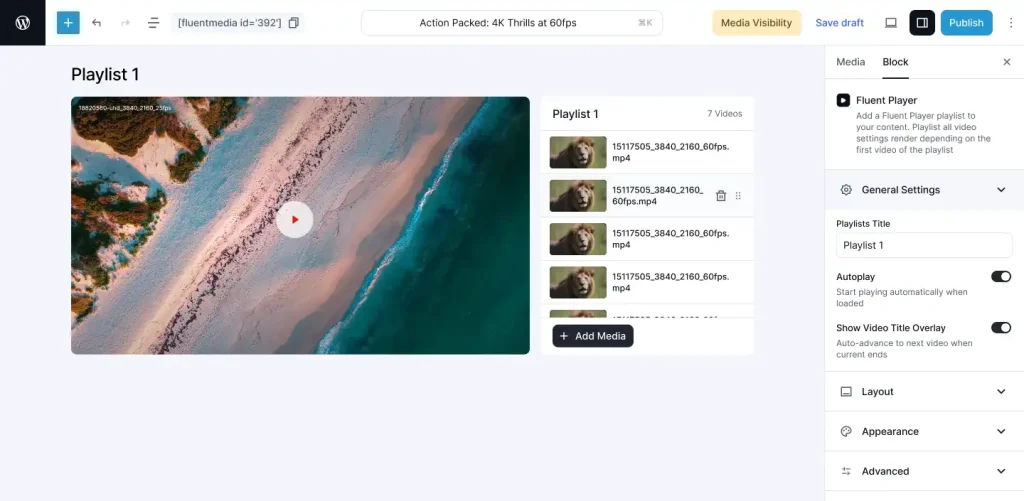Click the Layout section icon
The height and width of the screenshot is (501, 1024).
pos(846,392)
